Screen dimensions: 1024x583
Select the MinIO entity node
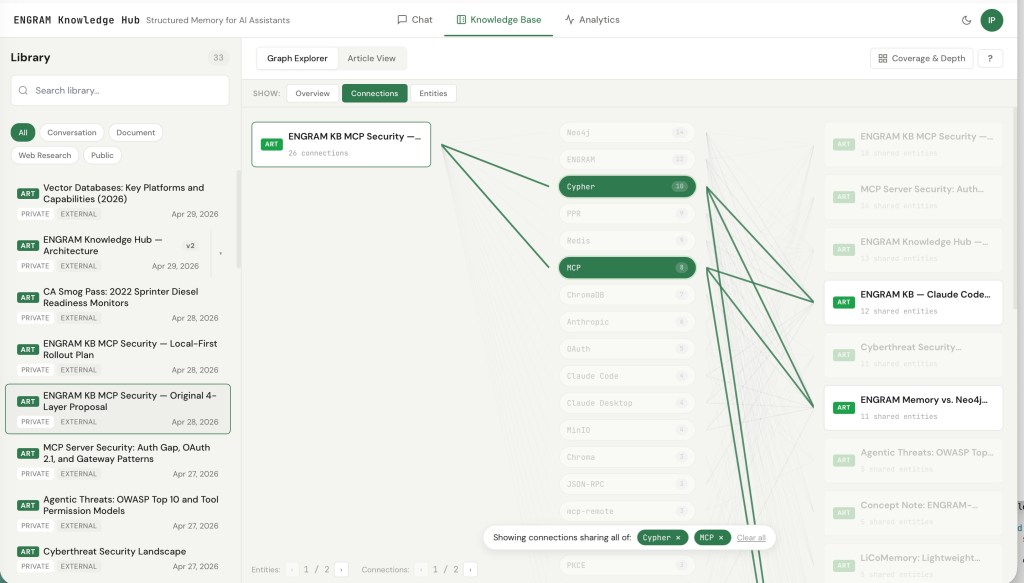click(x=627, y=430)
